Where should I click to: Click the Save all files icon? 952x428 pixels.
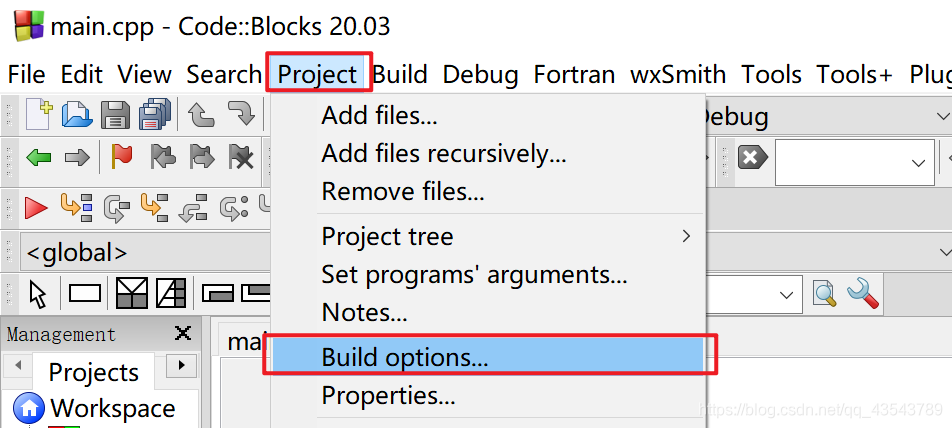(154, 114)
